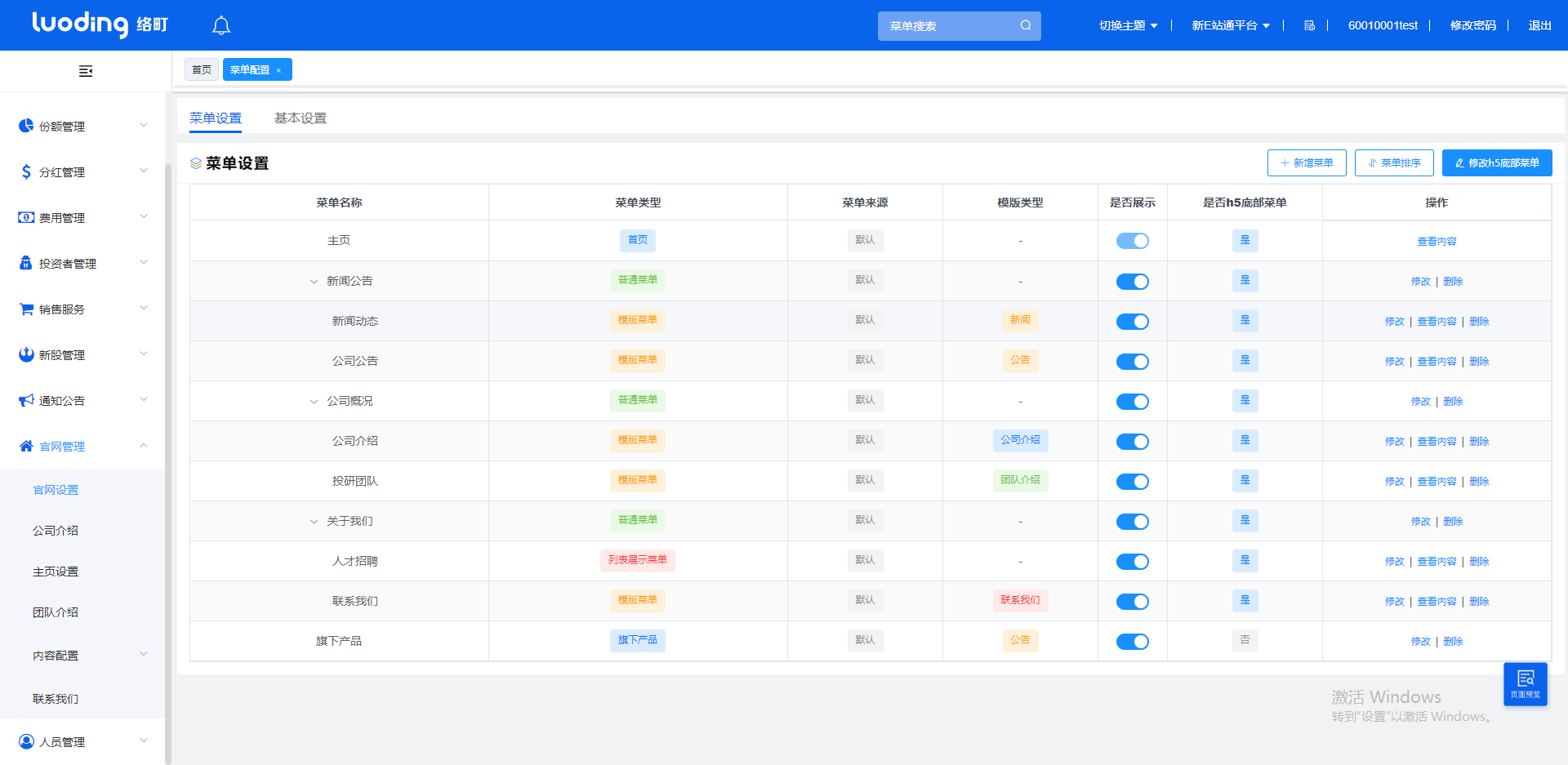1568x765 pixels.
Task: Toggle 是否展示 switch for 公司公告 row
Action: tap(1132, 361)
